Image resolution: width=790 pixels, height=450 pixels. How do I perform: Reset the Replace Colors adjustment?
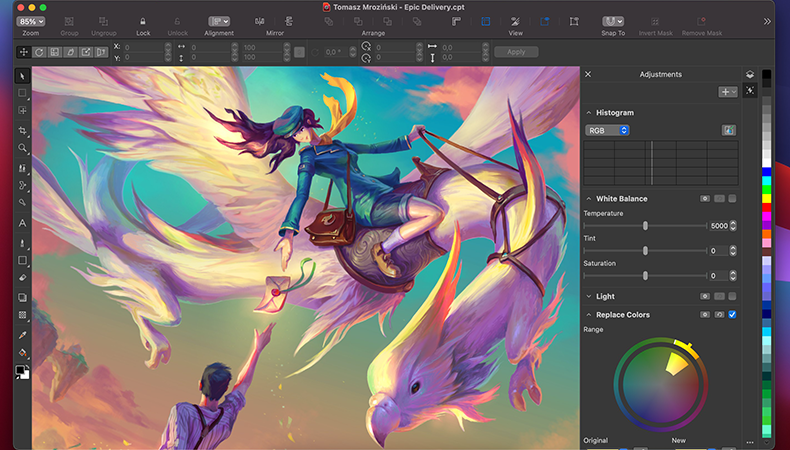(719, 314)
